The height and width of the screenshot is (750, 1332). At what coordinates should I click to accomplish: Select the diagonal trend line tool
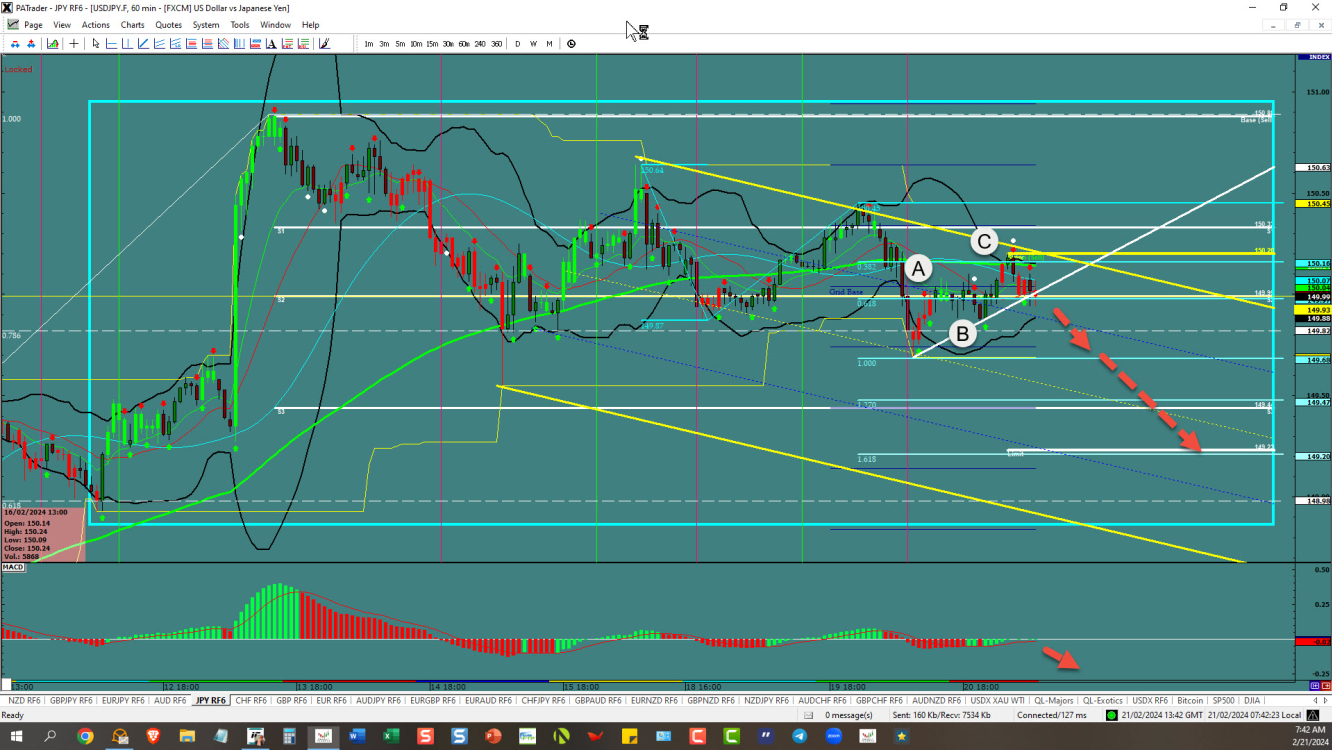[143, 43]
